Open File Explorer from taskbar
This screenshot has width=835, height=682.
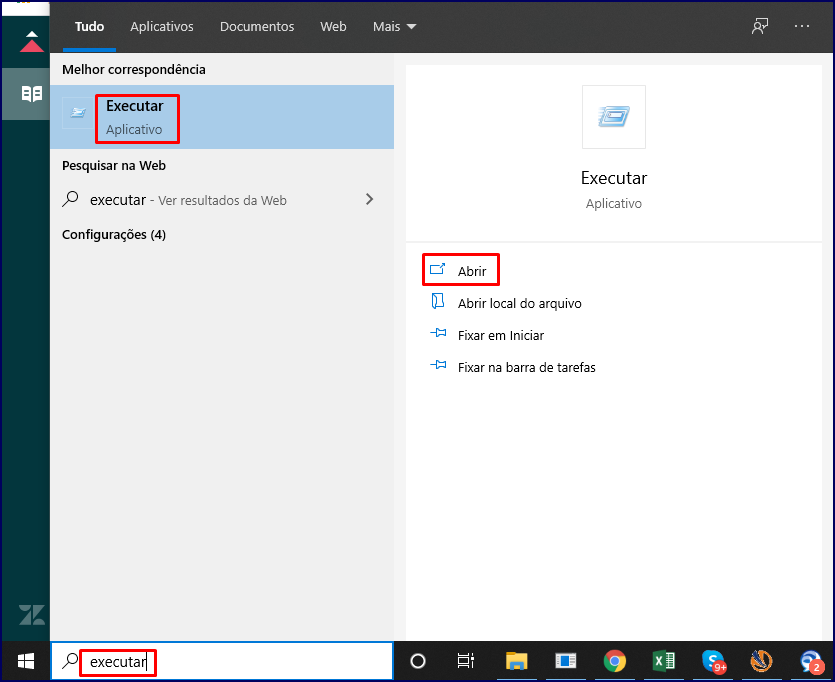(x=516, y=661)
